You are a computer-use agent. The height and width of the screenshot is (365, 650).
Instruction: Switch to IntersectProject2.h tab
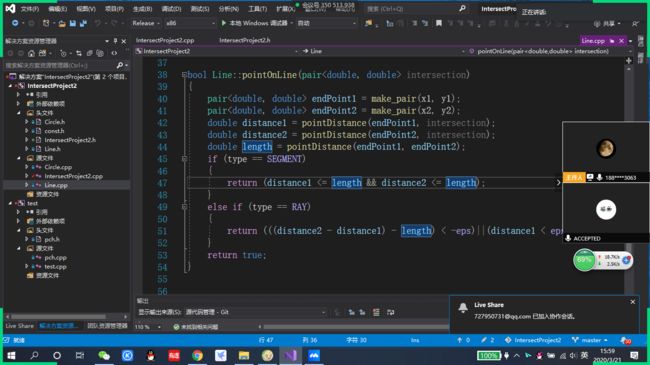[x=245, y=40]
